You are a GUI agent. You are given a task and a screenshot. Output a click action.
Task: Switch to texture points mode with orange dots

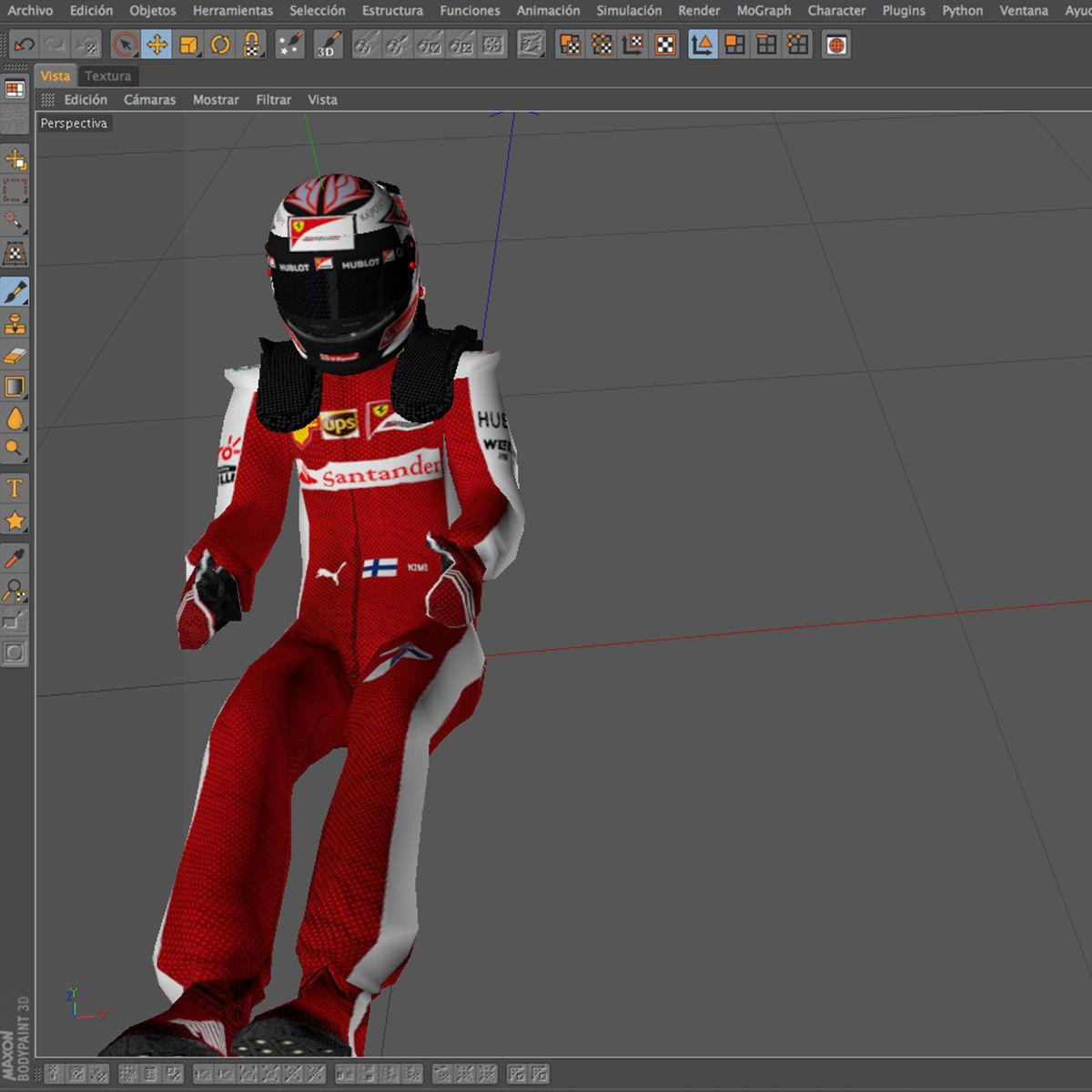pos(602,45)
